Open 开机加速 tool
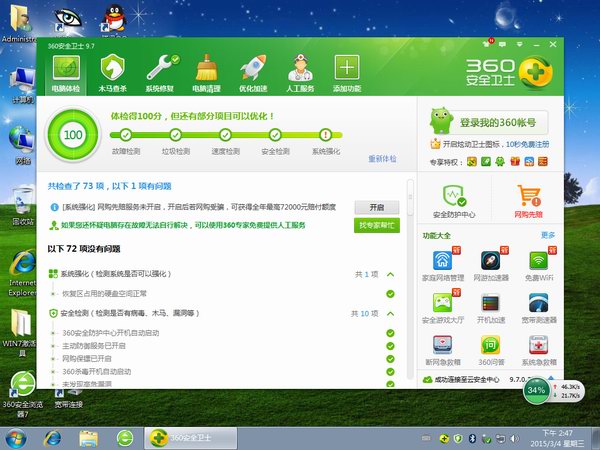The height and width of the screenshot is (450, 600). [491, 308]
